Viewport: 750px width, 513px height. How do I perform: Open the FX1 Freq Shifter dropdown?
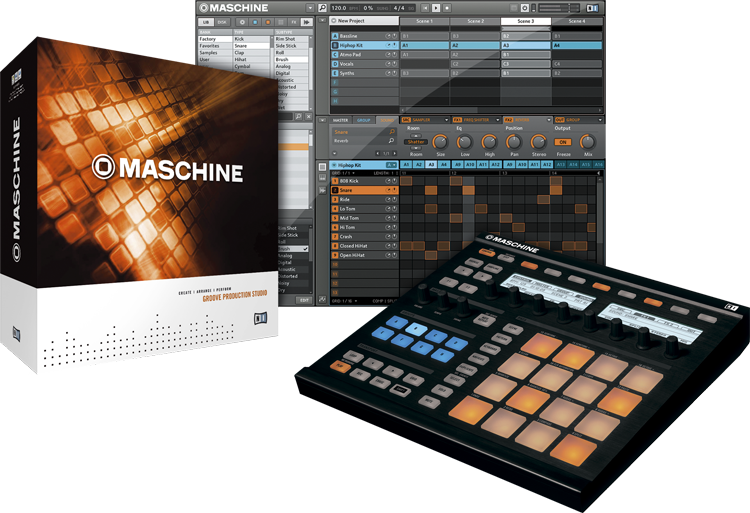tap(497, 120)
